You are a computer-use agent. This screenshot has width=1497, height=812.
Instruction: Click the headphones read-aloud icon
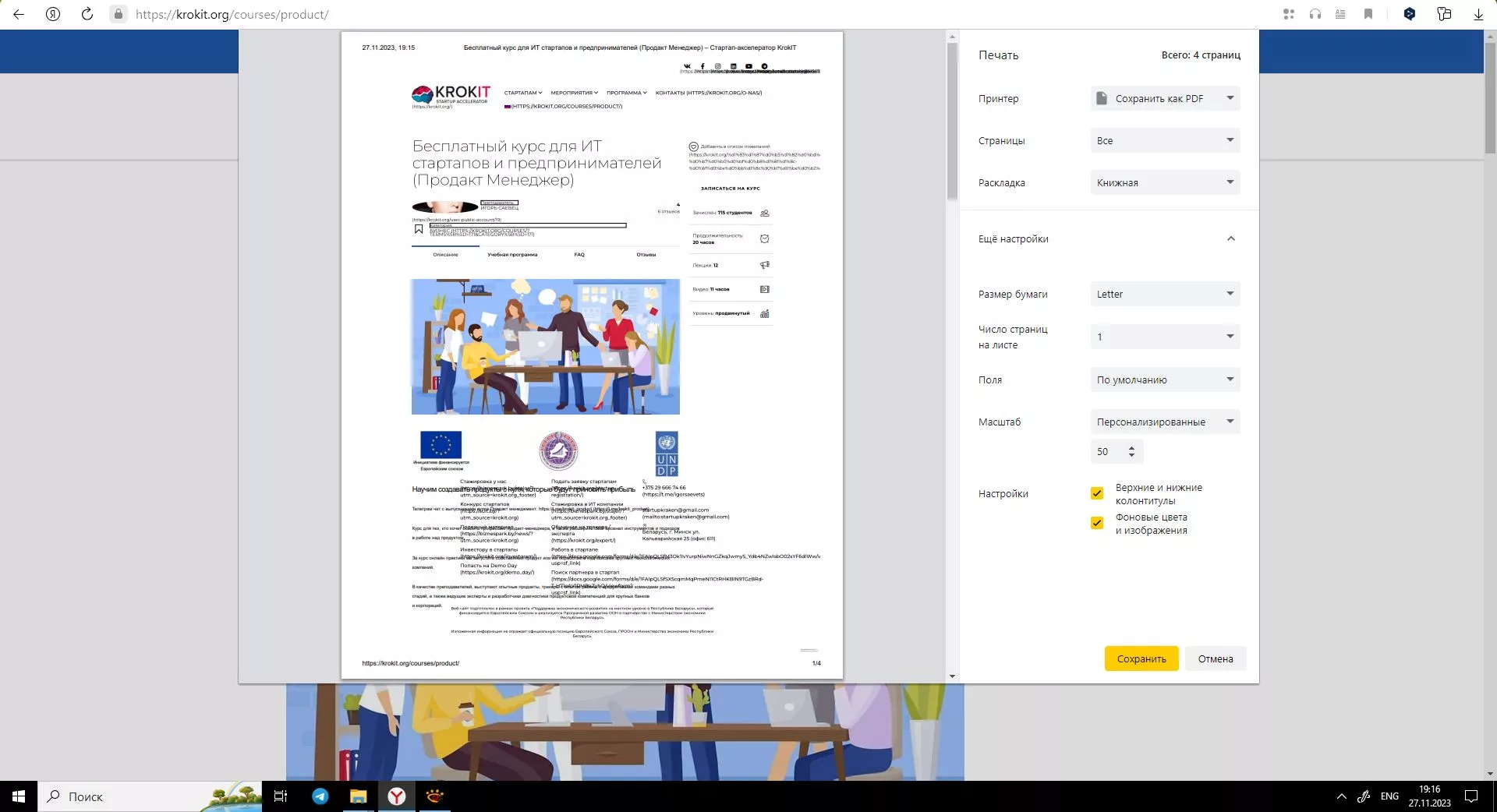pos(1315,14)
